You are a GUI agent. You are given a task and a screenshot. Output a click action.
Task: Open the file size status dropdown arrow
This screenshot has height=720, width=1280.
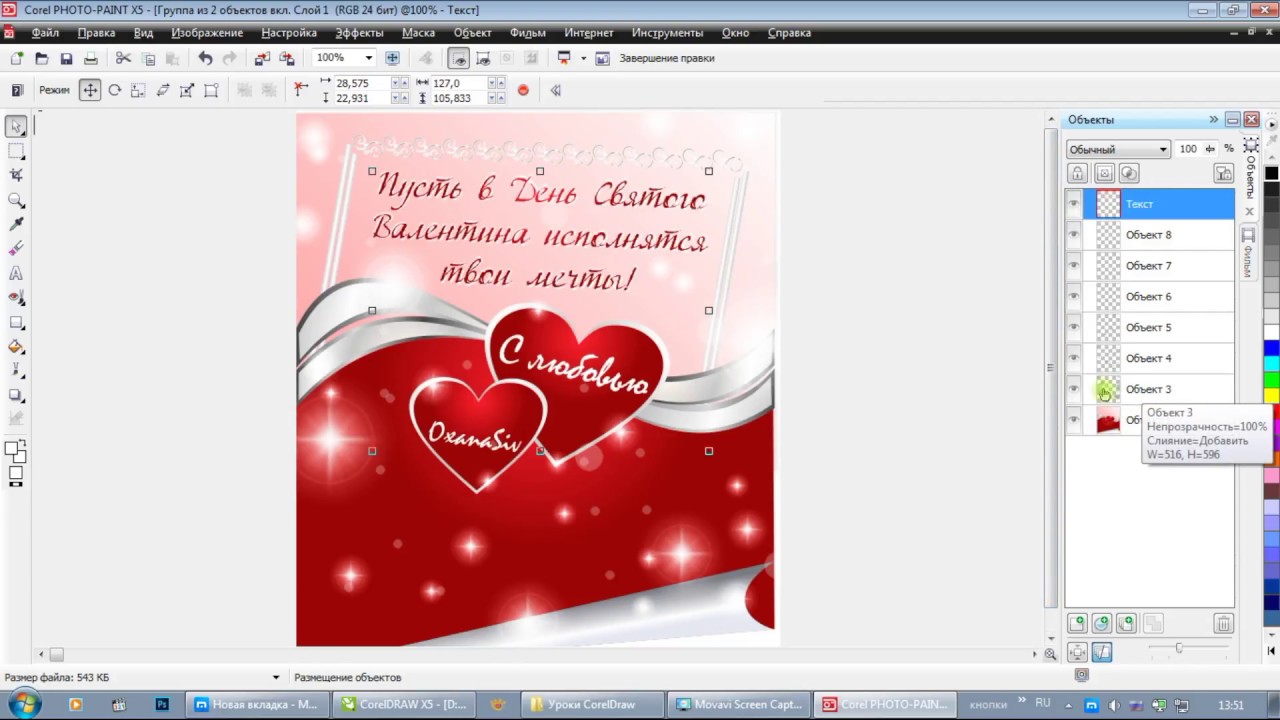pos(276,678)
